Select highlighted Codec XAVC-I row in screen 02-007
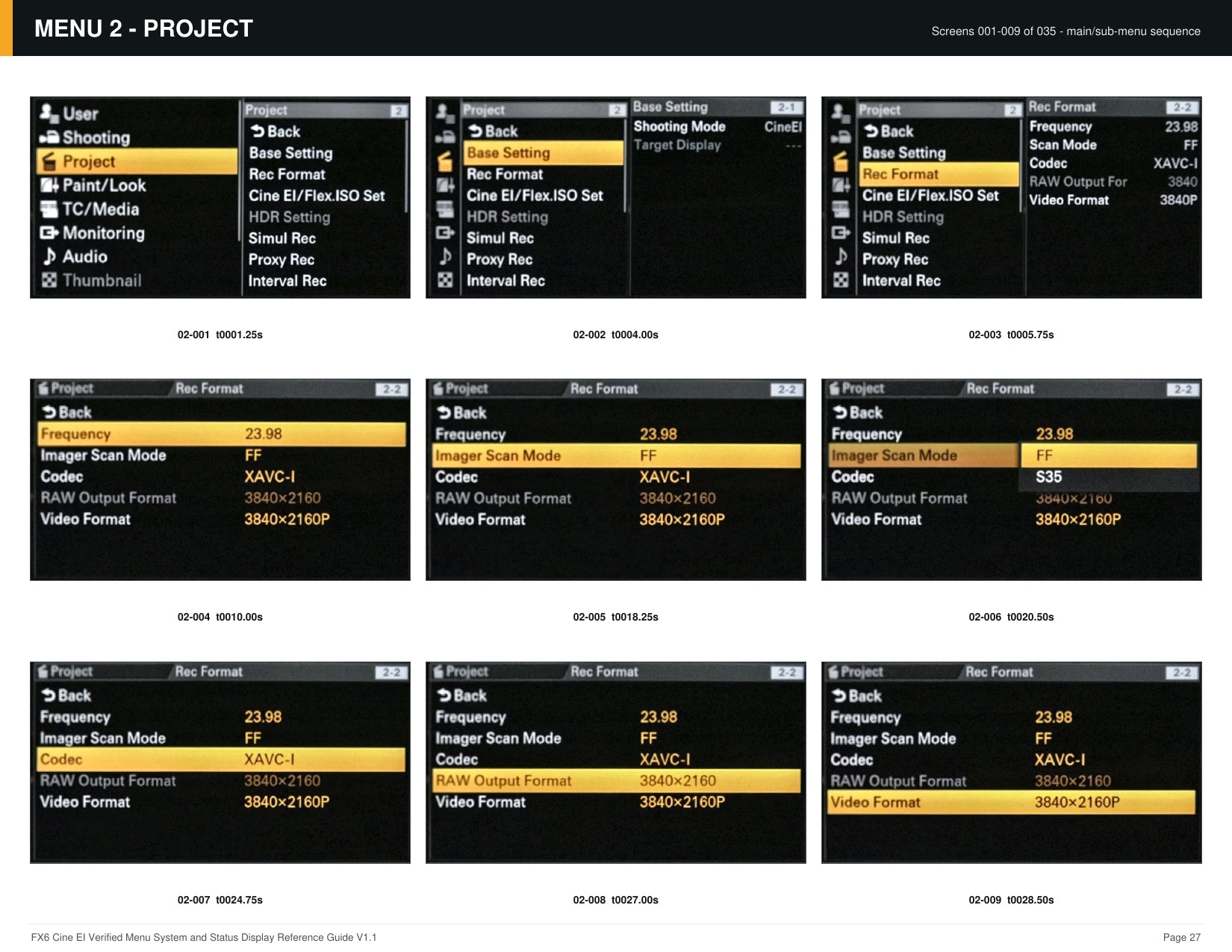The image size is (1232, 952). coord(222,759)
